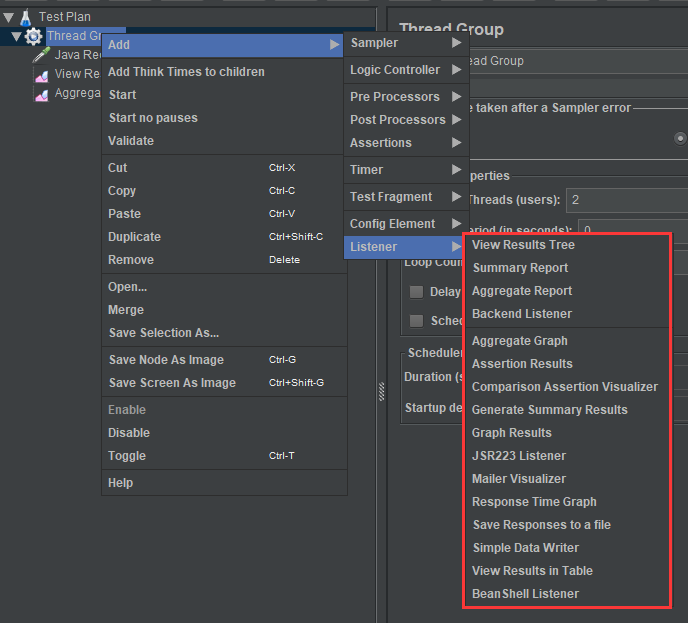Screen dimensions: 688x623
Task: Click the Test Plan flask icon
Action: click(25, 17)
